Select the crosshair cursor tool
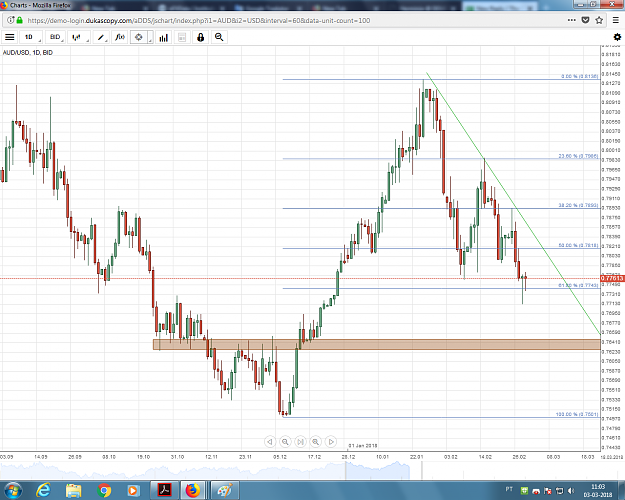This screenshot has width=625, height=500. click(138, 37)
